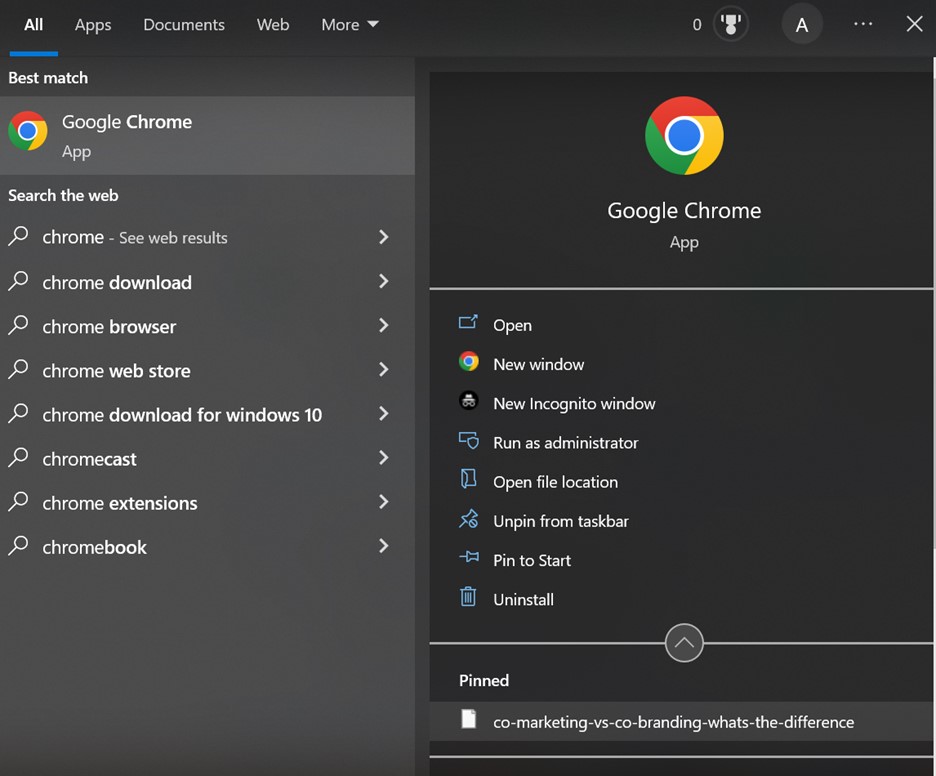Click the Unpin from taskbar icon
Viewport: 936px width, 776px height.
coord(468,520)
